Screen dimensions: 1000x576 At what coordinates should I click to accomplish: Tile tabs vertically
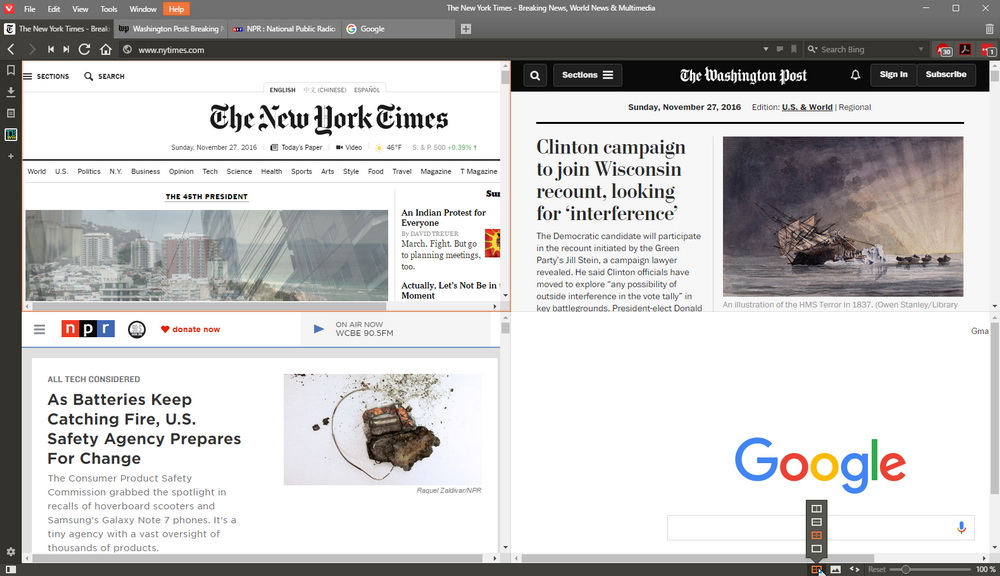coord(816,508)
